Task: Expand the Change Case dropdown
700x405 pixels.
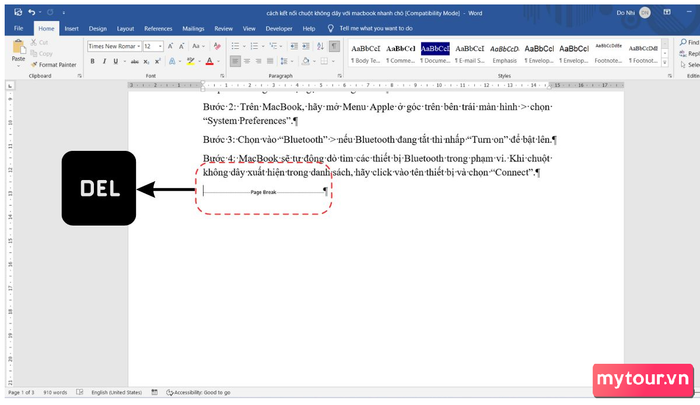Action: (x=204, y=46)
